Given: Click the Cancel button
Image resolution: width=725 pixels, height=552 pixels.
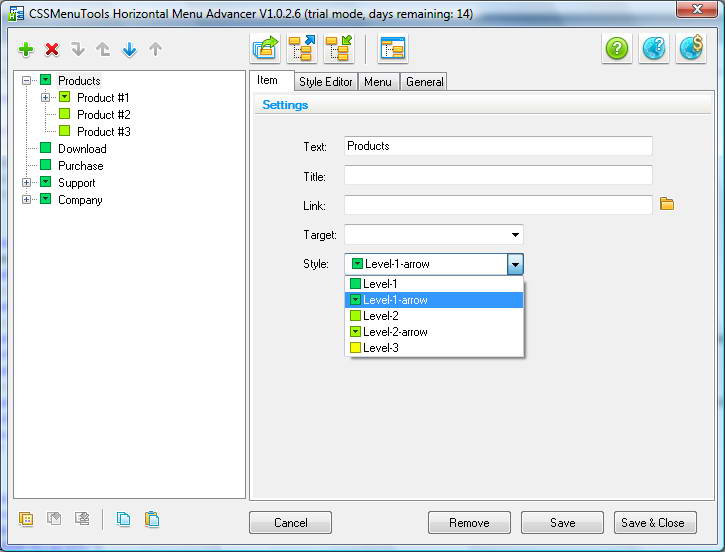Looking at the screenshot, I should [x=290, y=522].
